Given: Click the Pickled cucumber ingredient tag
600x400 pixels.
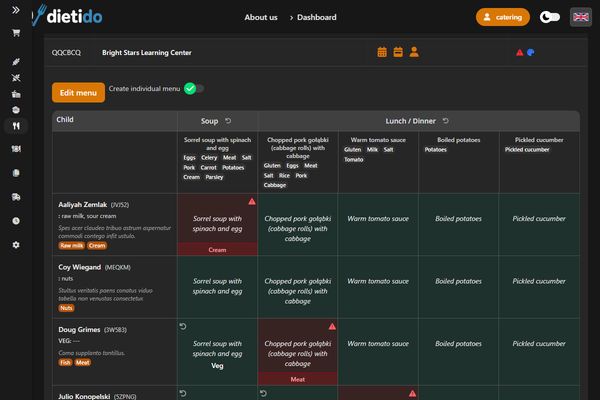Looking at the screenshot, I should coord(527,150).
